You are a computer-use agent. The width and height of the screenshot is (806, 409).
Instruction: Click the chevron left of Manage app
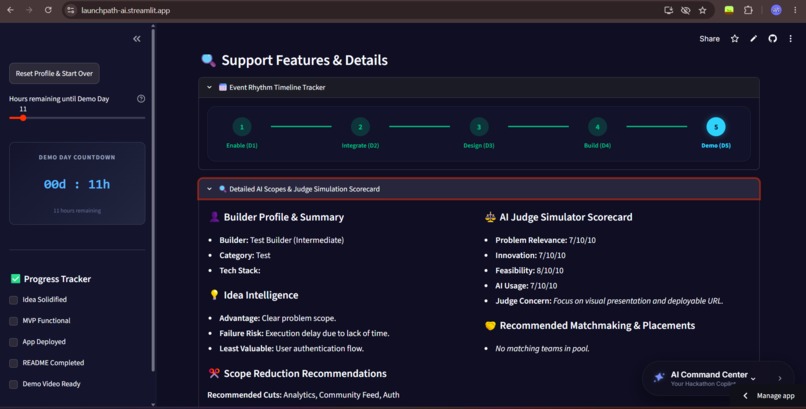click(745, 396)
